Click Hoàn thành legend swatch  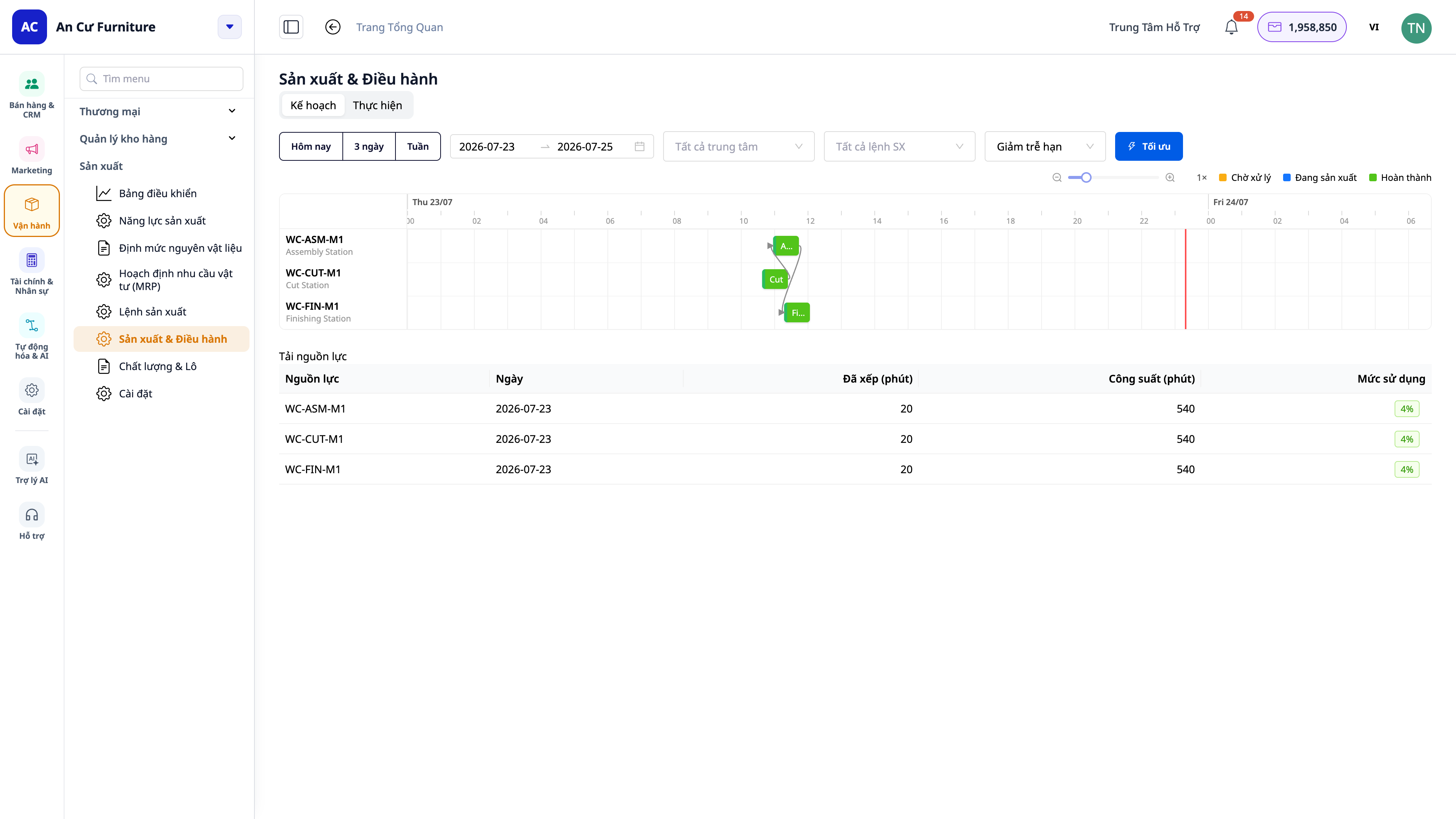coord(1372,177)
